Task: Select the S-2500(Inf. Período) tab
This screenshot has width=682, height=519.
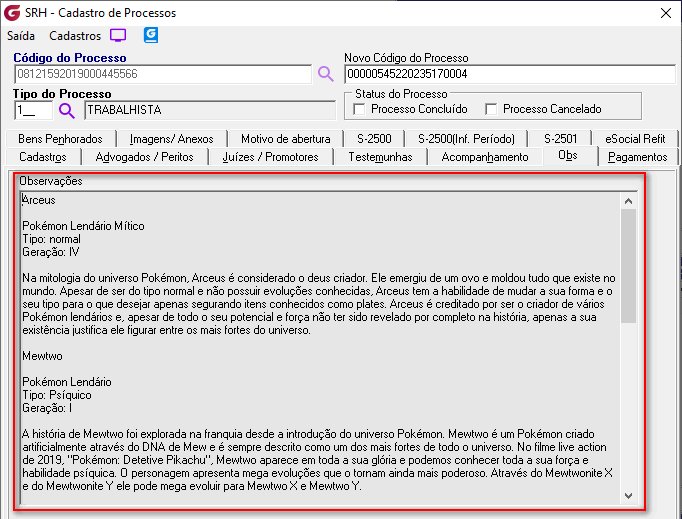Action: (466, 139)
